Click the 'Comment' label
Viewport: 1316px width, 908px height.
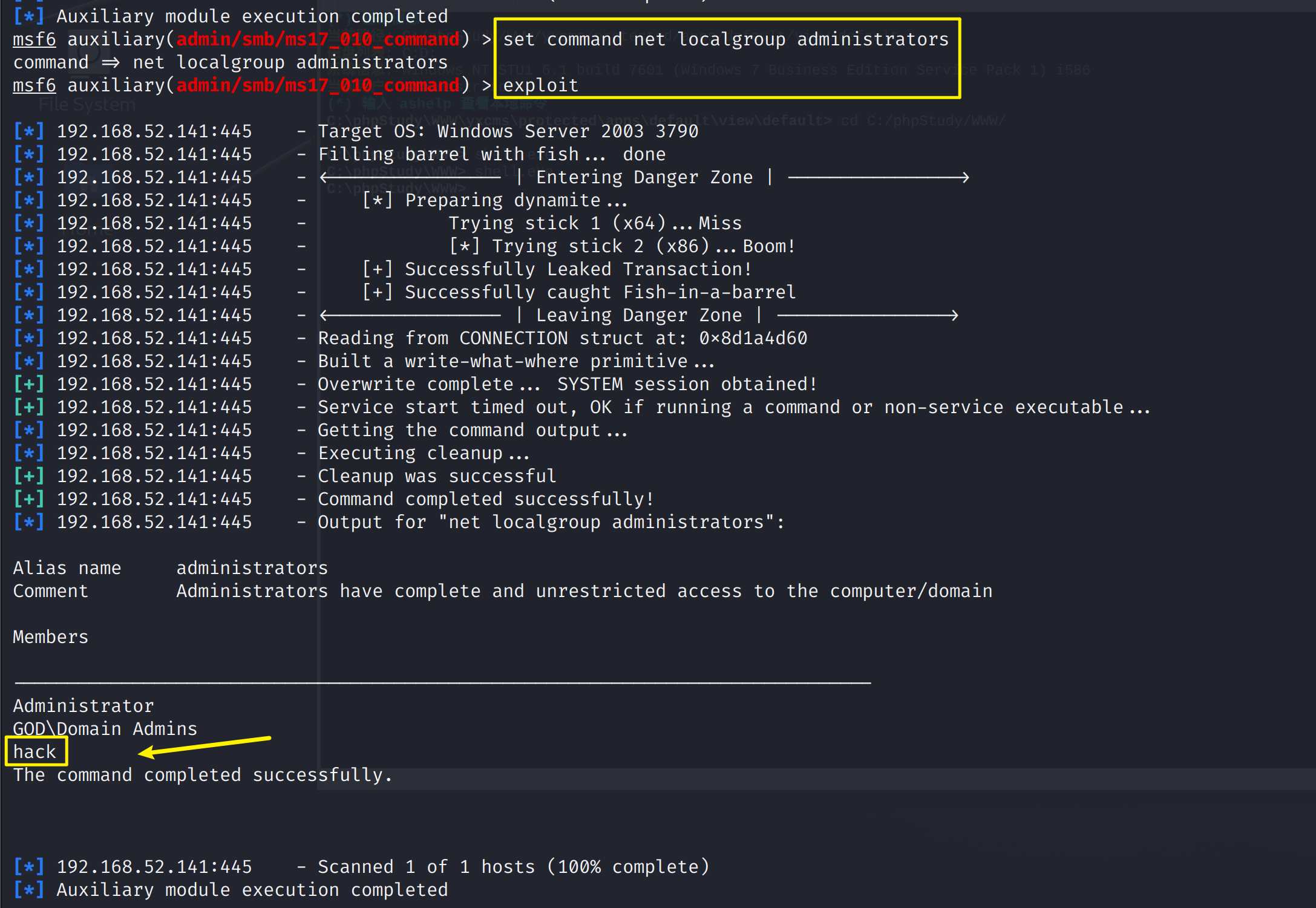51,591
